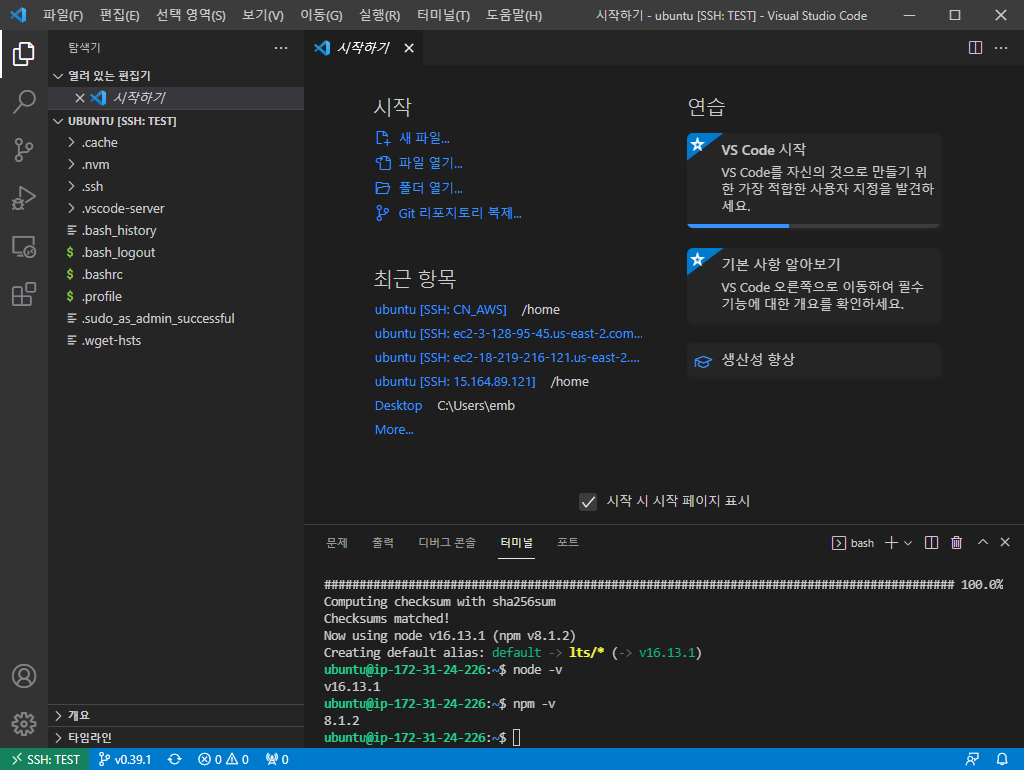Click the More... recent items link

coord(394,430)
